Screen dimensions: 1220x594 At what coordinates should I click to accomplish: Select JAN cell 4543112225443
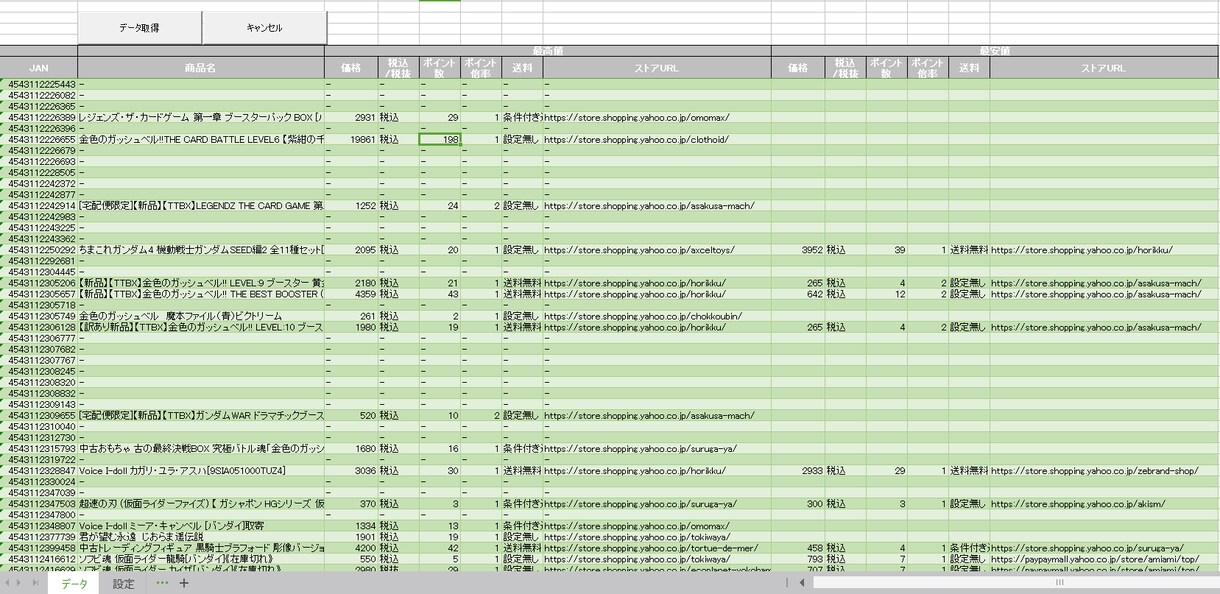point(39,84)
